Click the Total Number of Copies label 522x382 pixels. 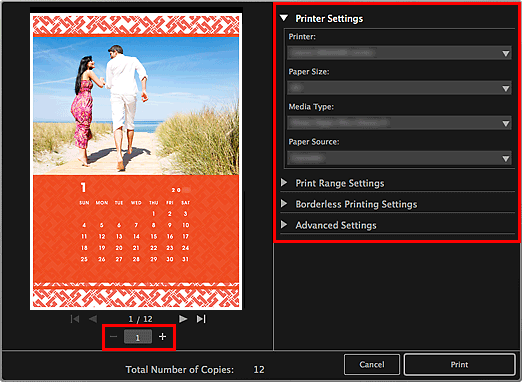click(x=180, y=370)
